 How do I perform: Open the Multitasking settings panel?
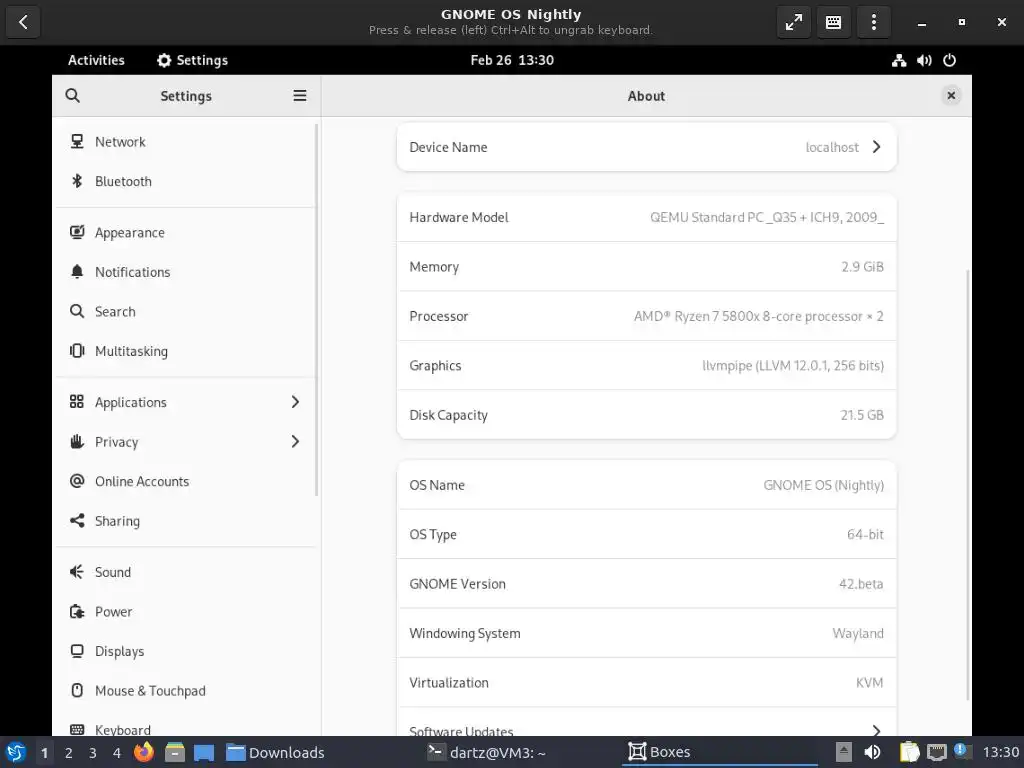tap(185, 351)
